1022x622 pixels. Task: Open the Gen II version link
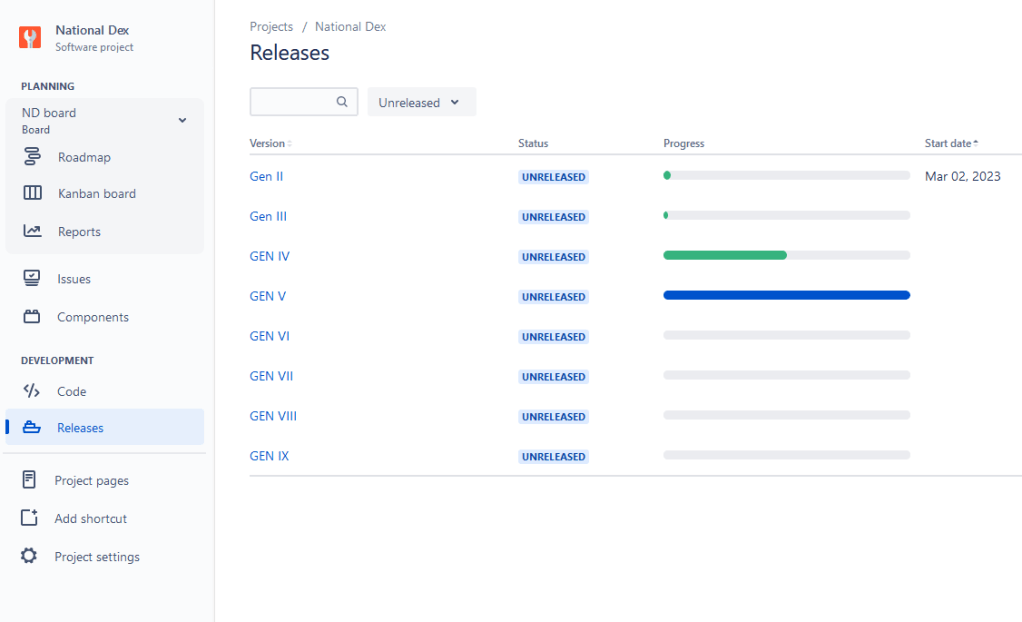click(x=266, y=177)
